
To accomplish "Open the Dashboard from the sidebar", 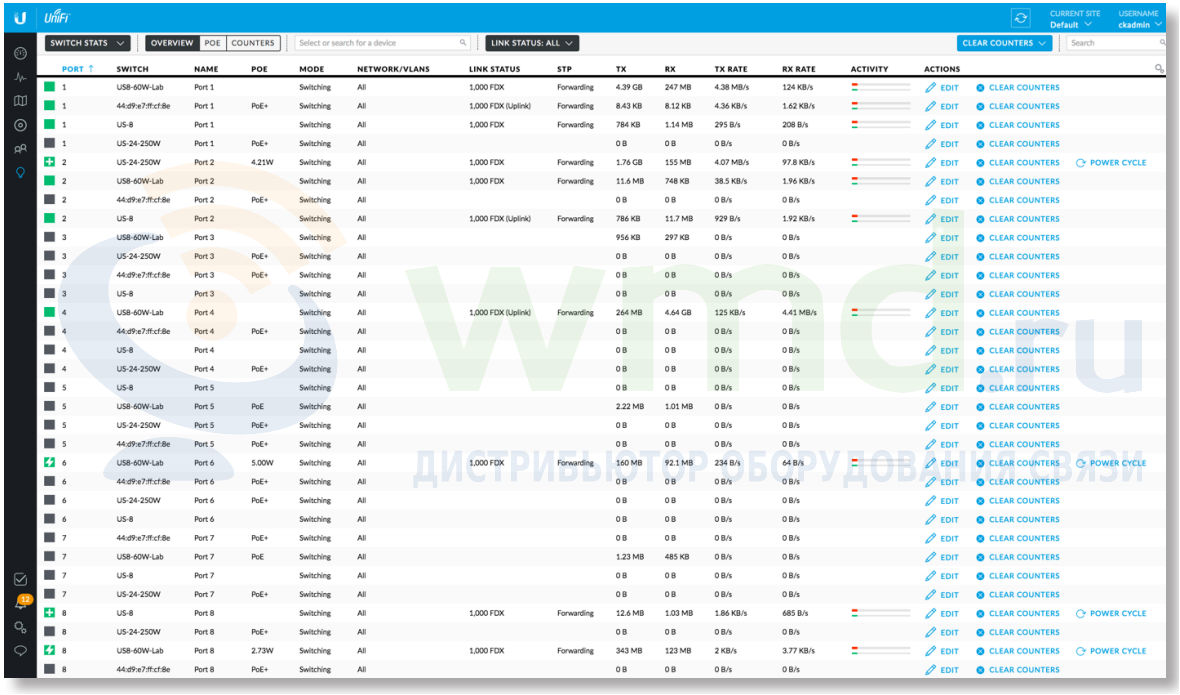I will [20, 53].
